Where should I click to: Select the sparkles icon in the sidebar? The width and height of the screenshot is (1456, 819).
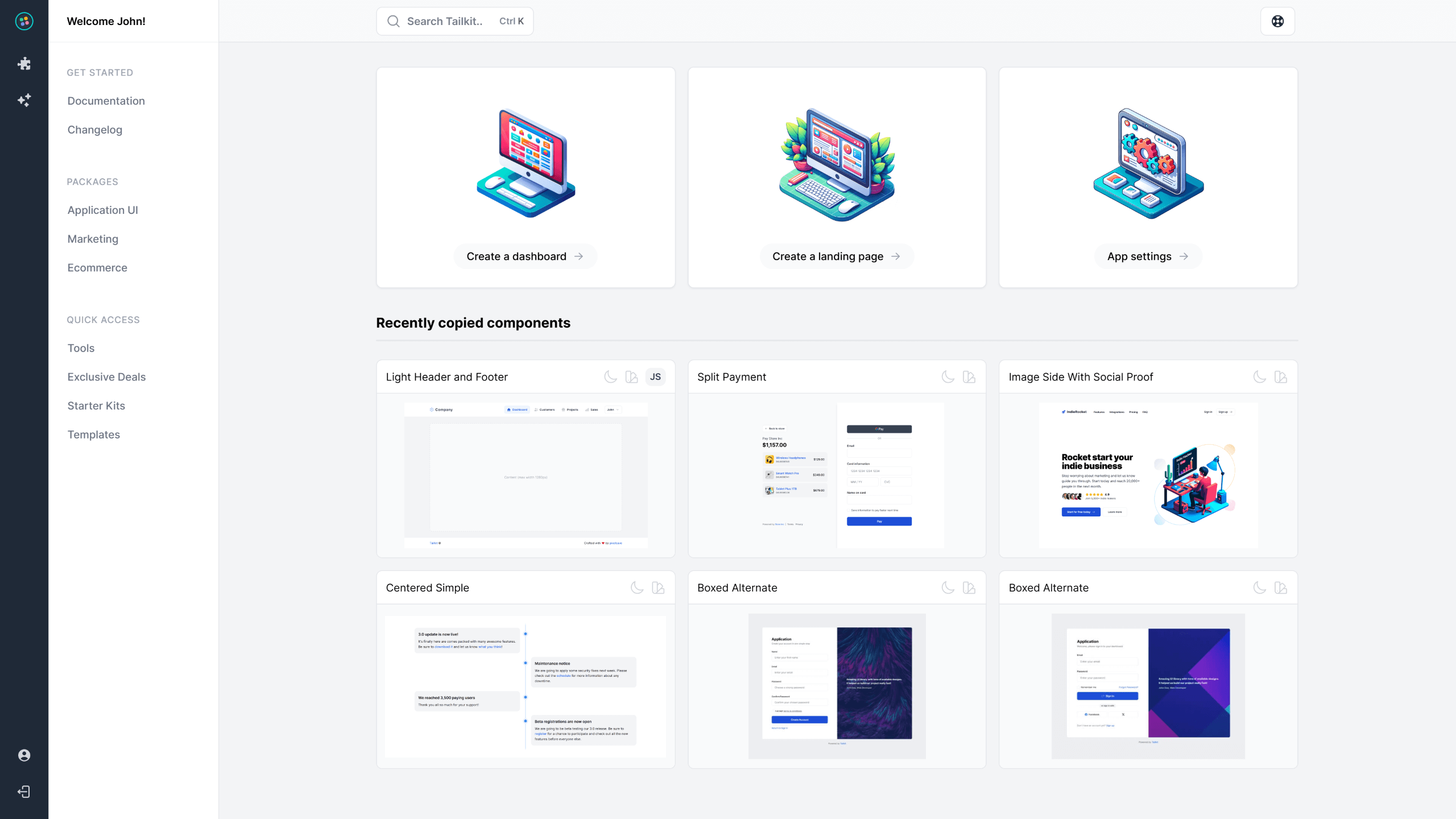24,100
